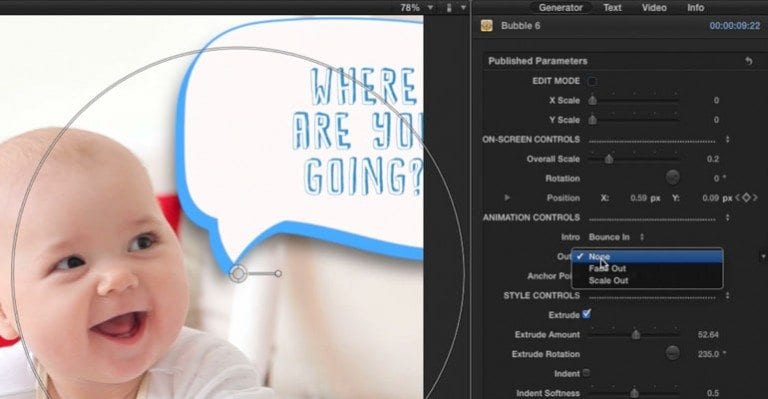Open the 78% viewer zoom dropdown
The image size is (768, 399).
click(416, 7)
